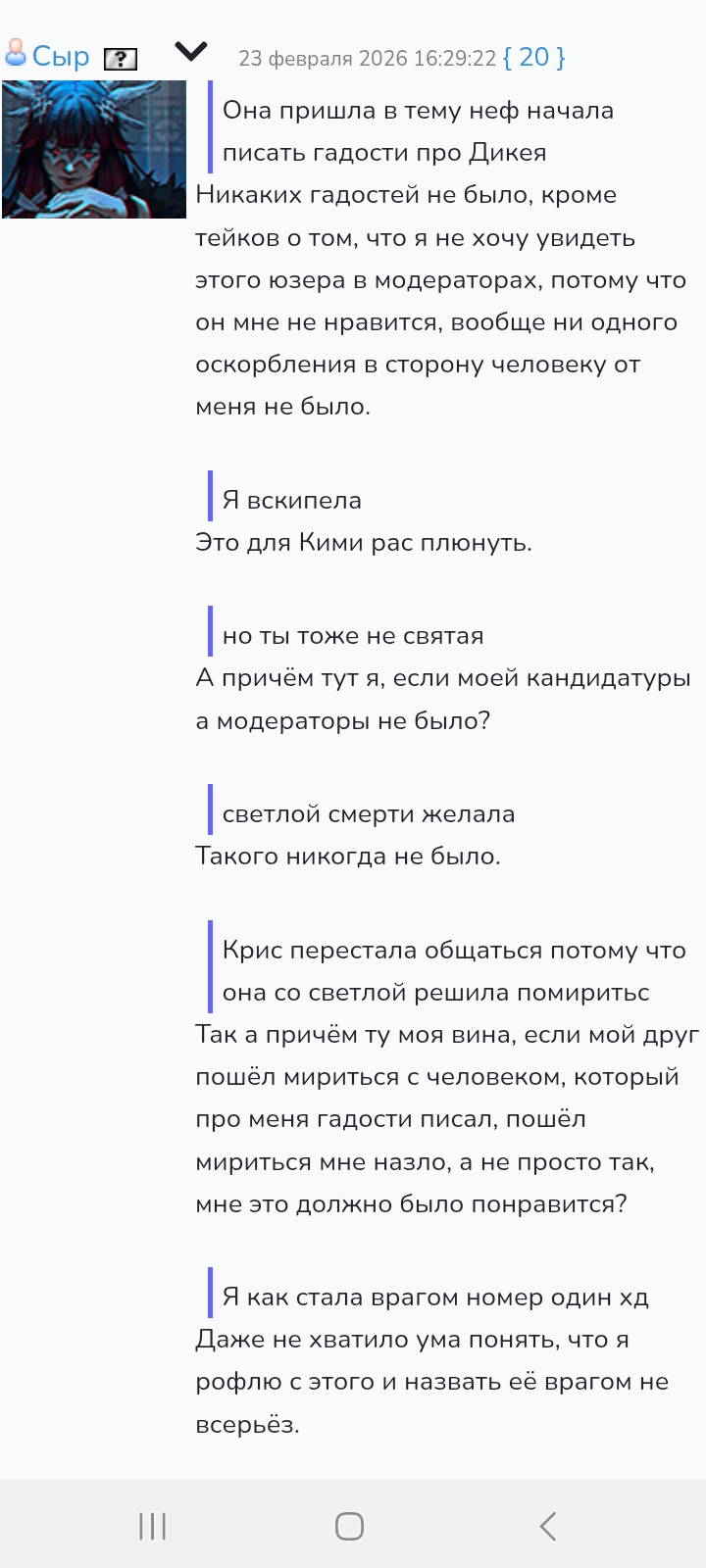
Task: Click the quote starting 'Она пришла в тему'
Action: (418, 131)
